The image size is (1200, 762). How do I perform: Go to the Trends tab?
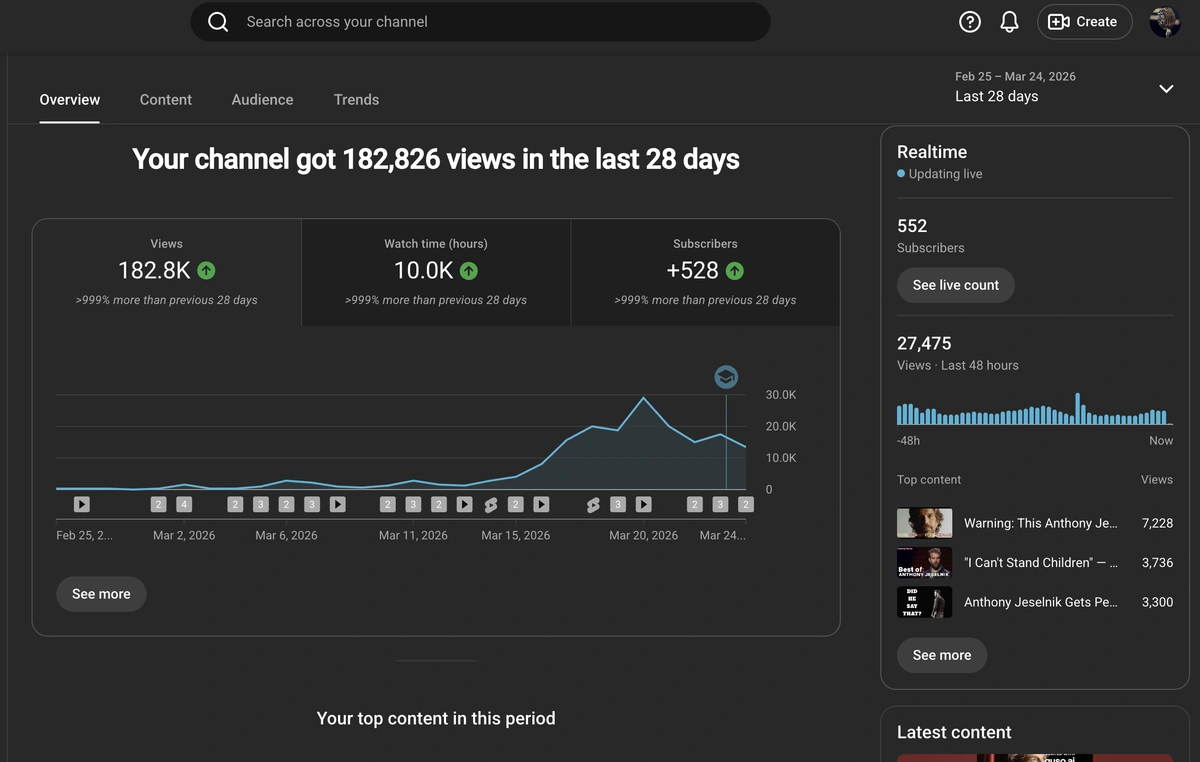[356, 100]
